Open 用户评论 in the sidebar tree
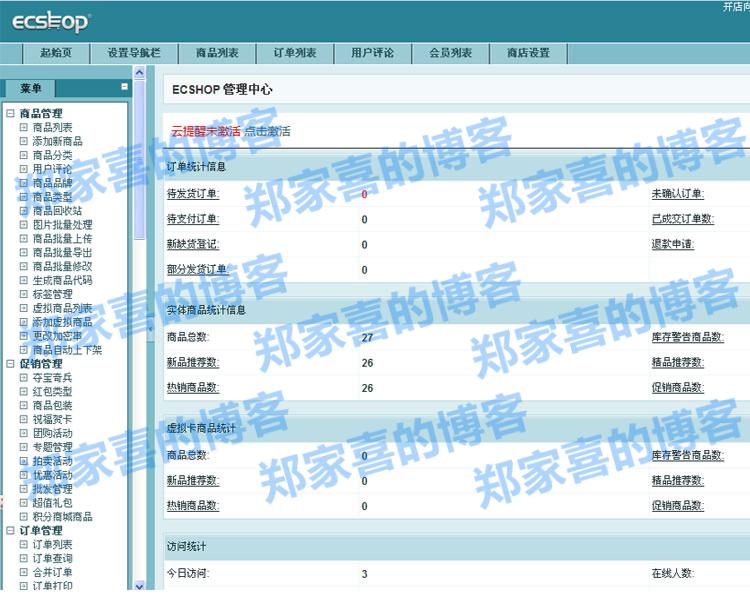The image size is (750, 606). point(53,169)
